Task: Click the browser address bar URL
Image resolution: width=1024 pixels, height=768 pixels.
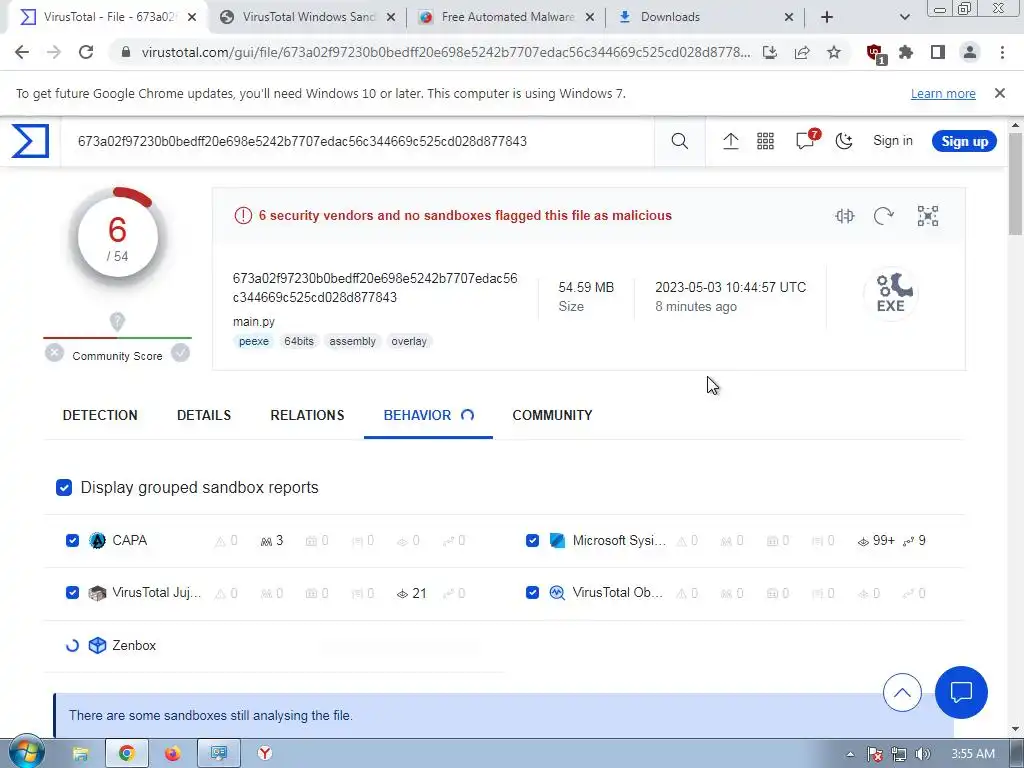Action: [445, 52]
